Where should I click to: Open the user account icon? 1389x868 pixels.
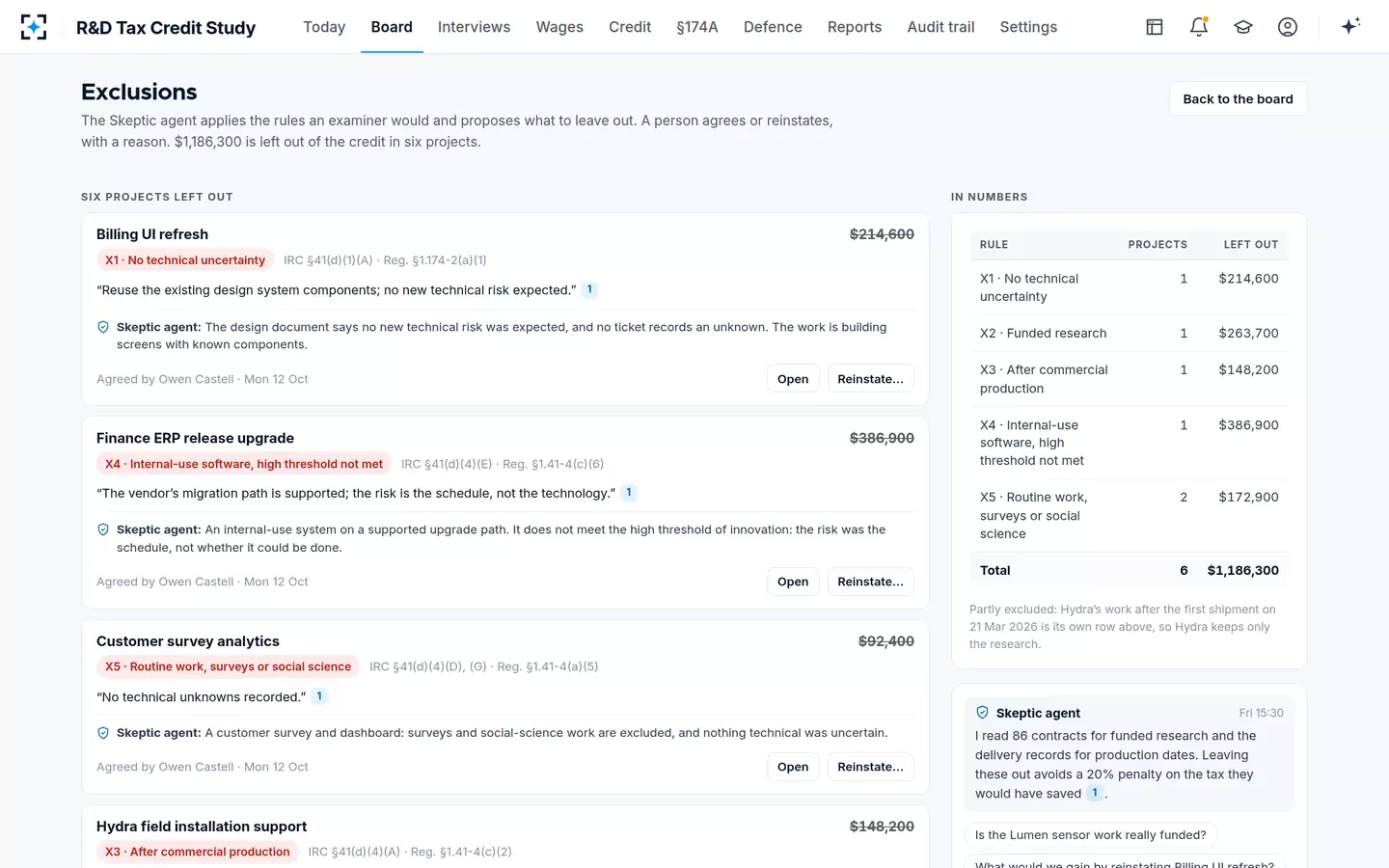coord(1288,27)
